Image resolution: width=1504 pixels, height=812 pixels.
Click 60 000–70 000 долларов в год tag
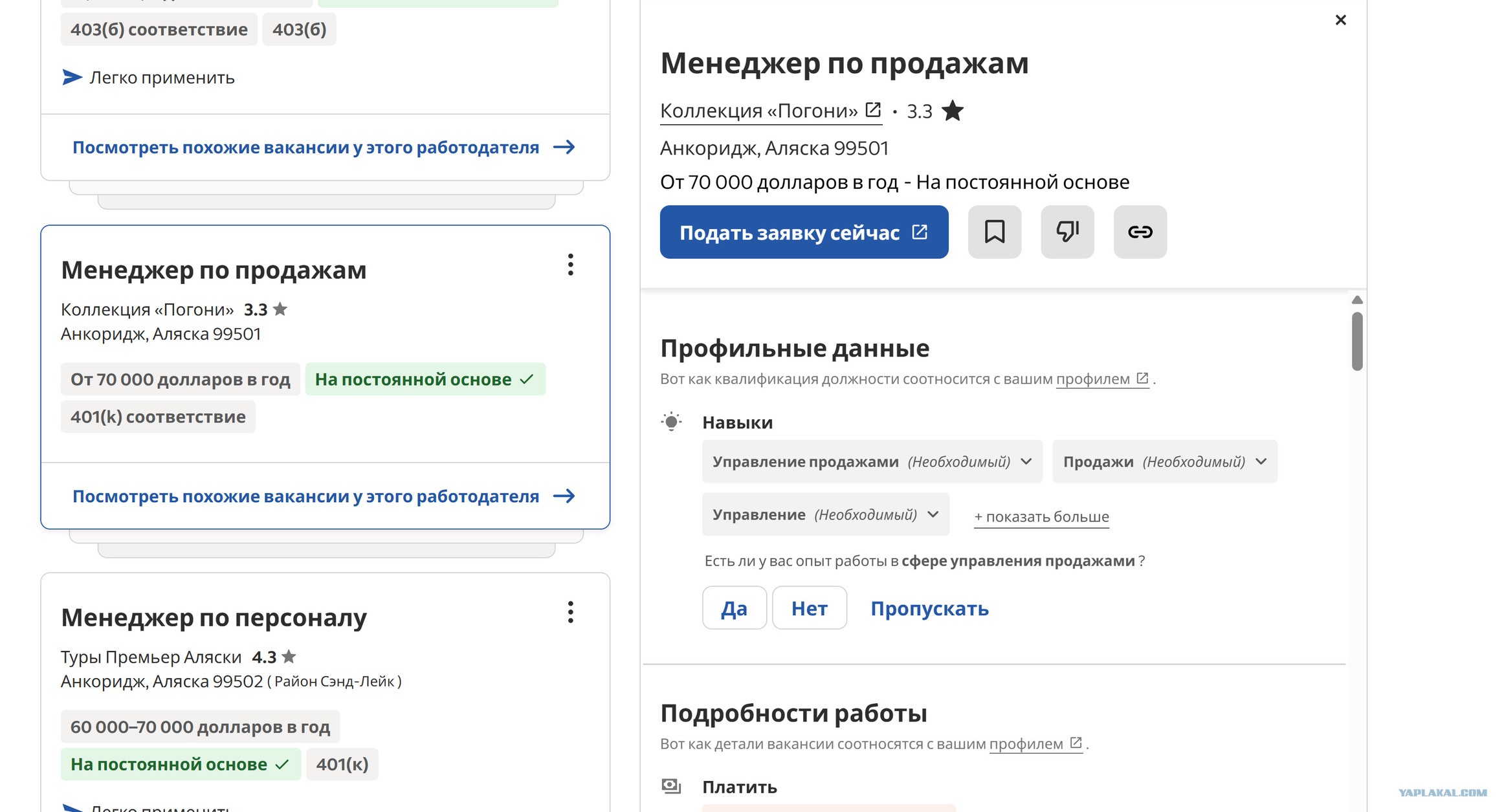[x=200, y=727]
